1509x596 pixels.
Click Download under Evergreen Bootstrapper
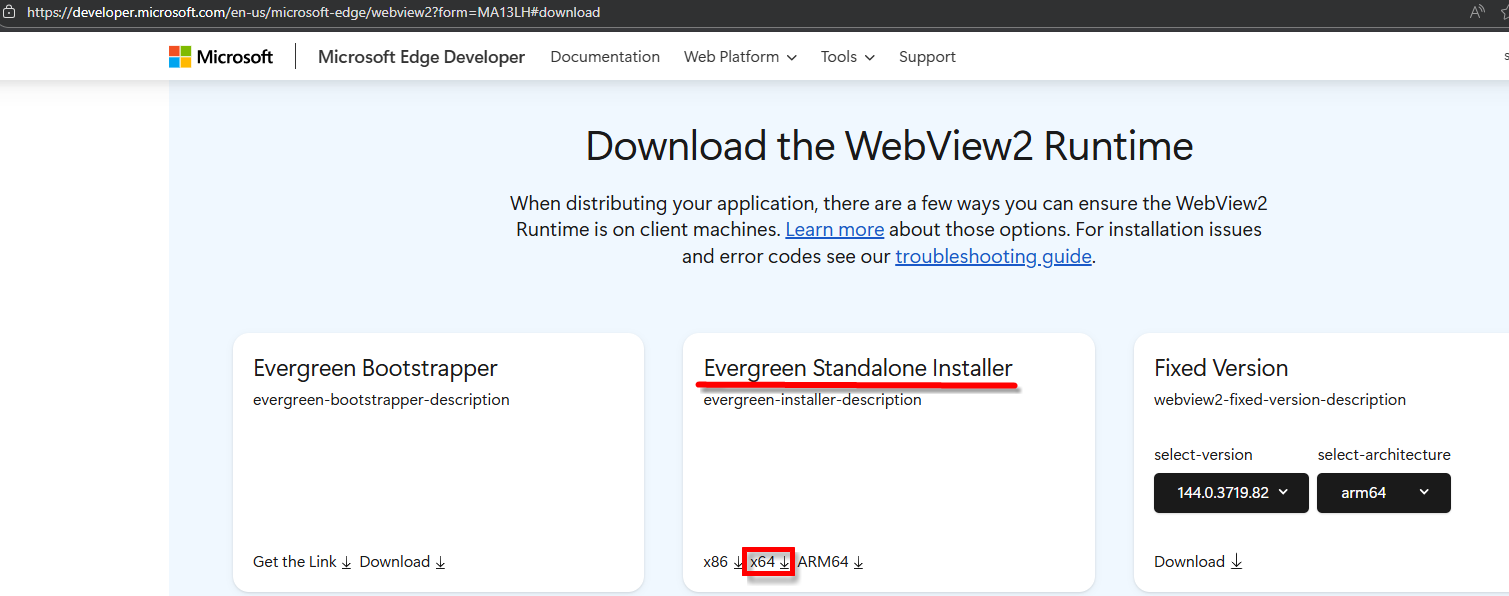click(402, 562)
